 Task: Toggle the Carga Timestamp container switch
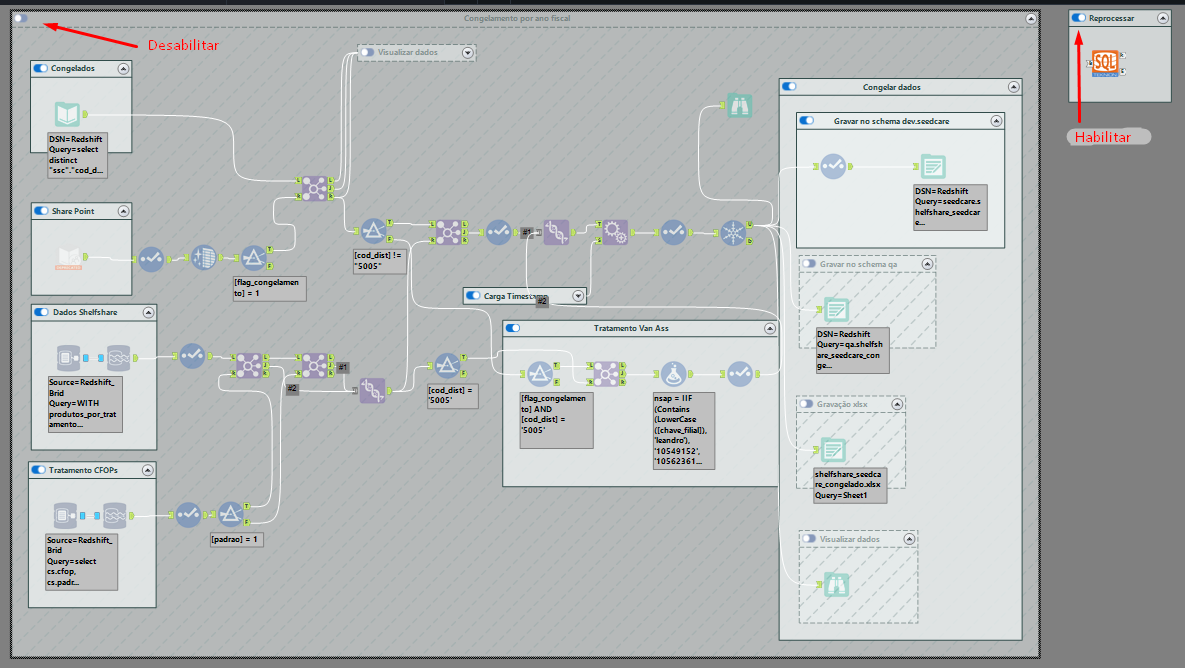[x=473, y=295]
